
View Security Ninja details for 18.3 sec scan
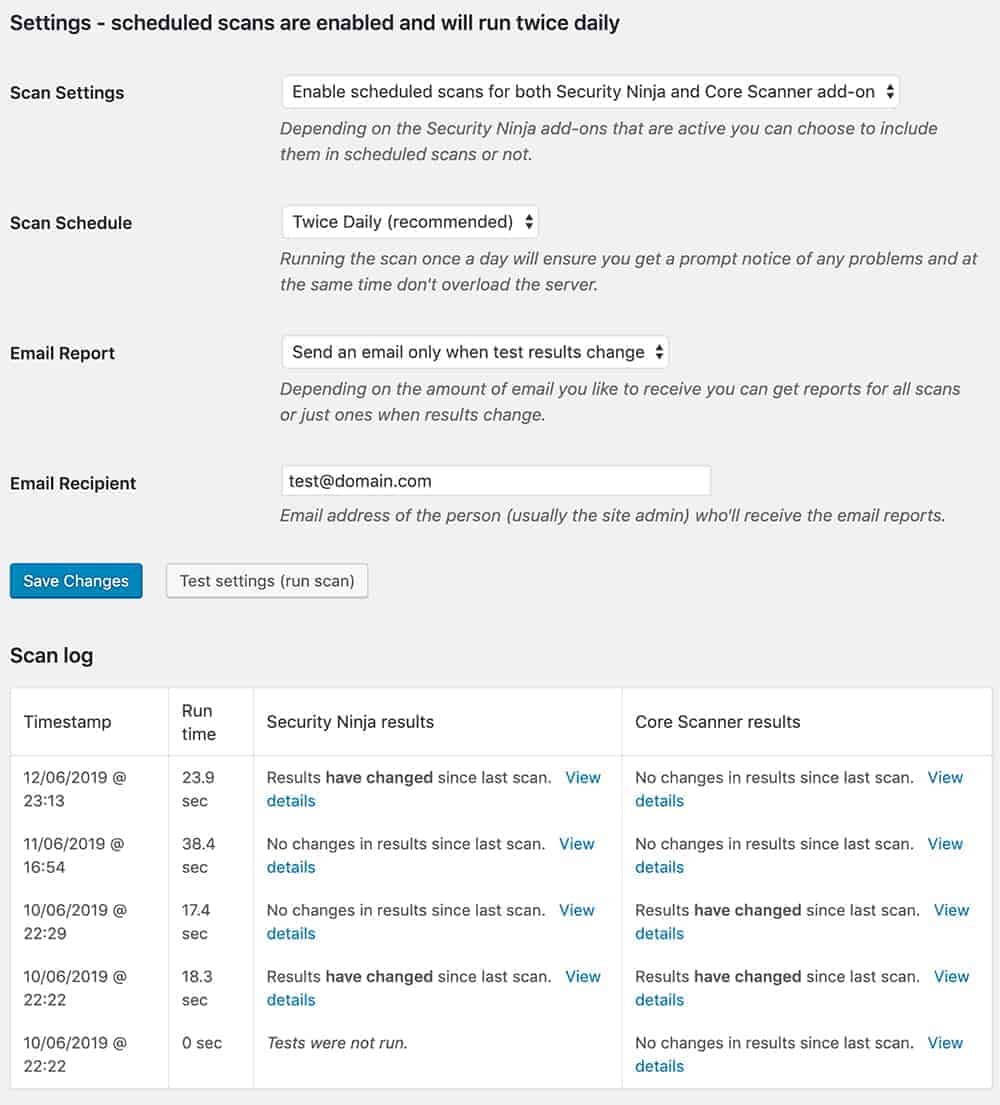[583, 977]
